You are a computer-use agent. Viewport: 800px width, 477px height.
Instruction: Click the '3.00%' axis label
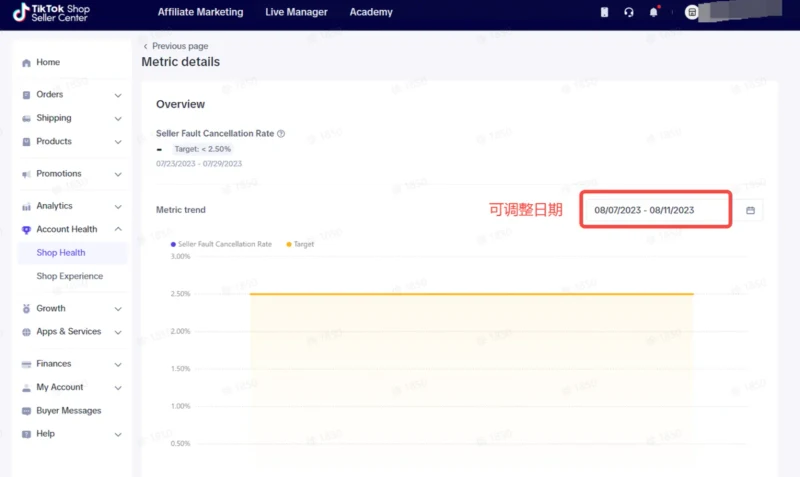tap(180, 257)
